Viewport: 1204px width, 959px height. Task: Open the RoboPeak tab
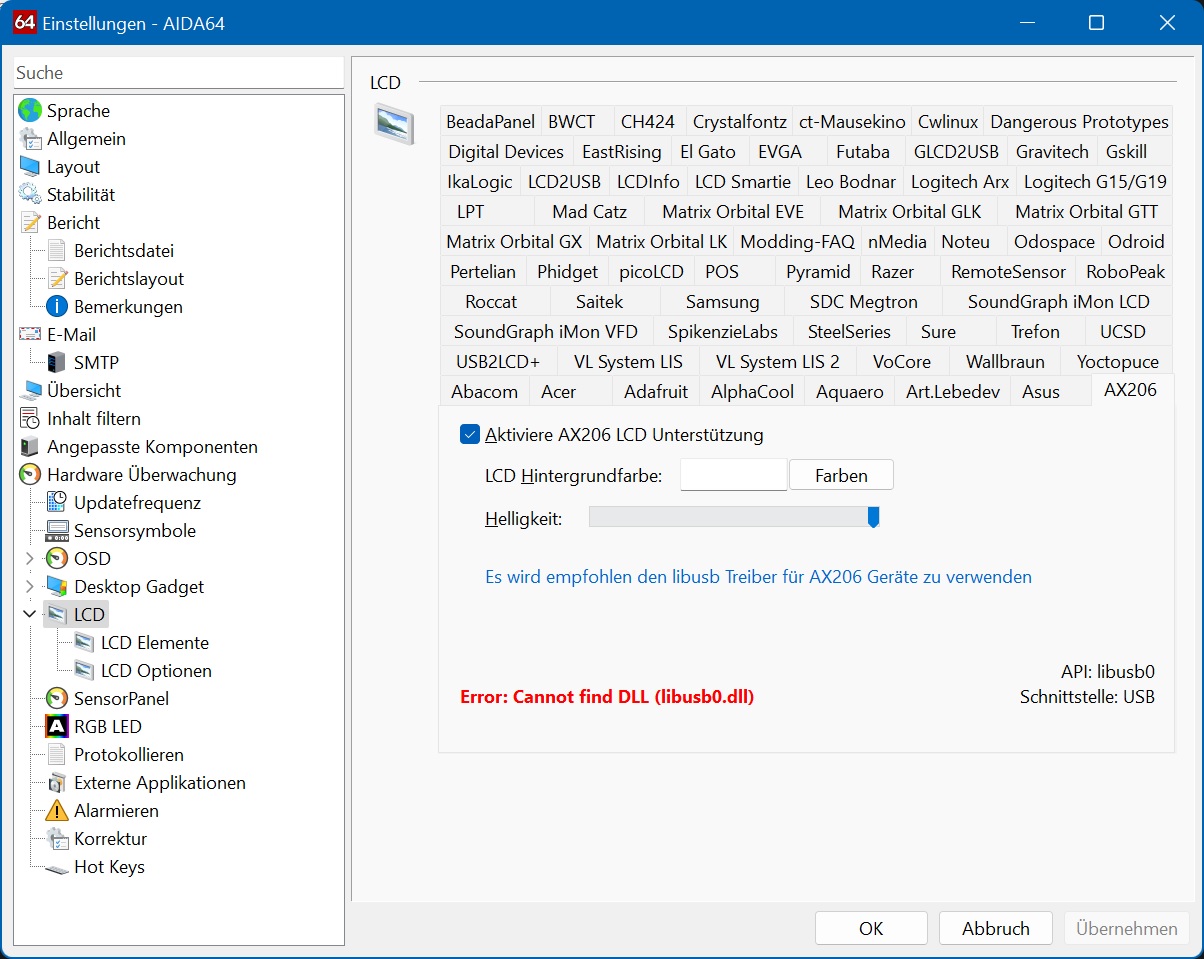pos(1126,272)
